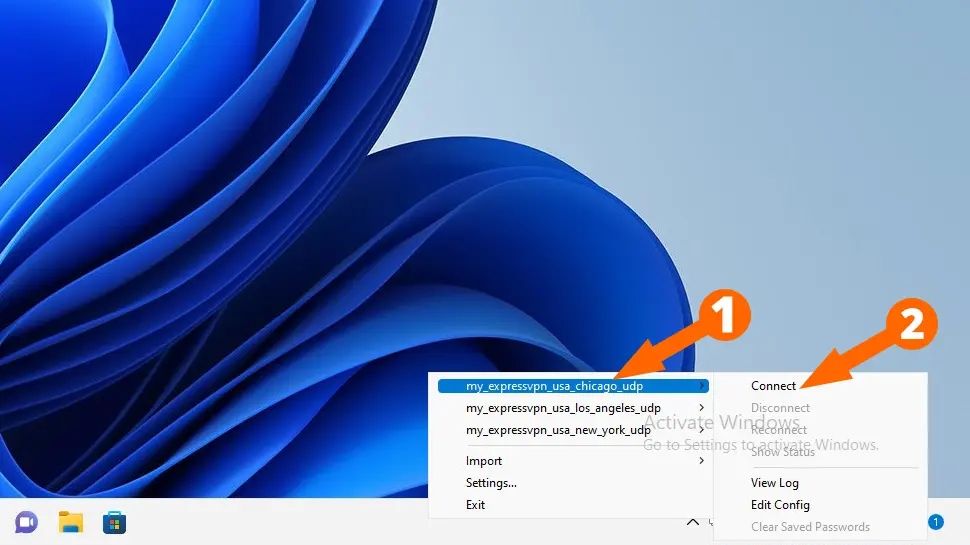
Task: Open the Import submenu
Action: click(573, 461)
